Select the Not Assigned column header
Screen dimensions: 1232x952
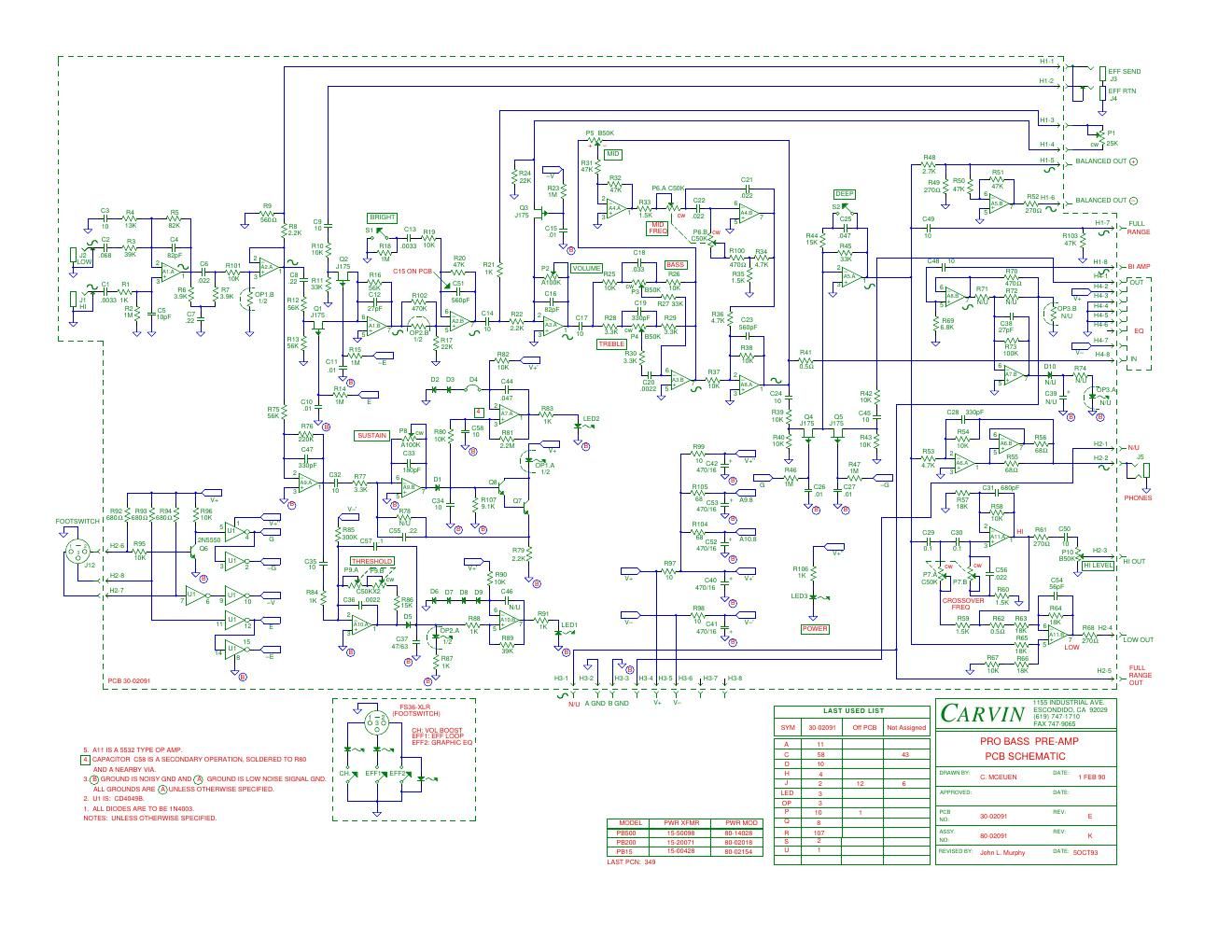pos(906,727)
